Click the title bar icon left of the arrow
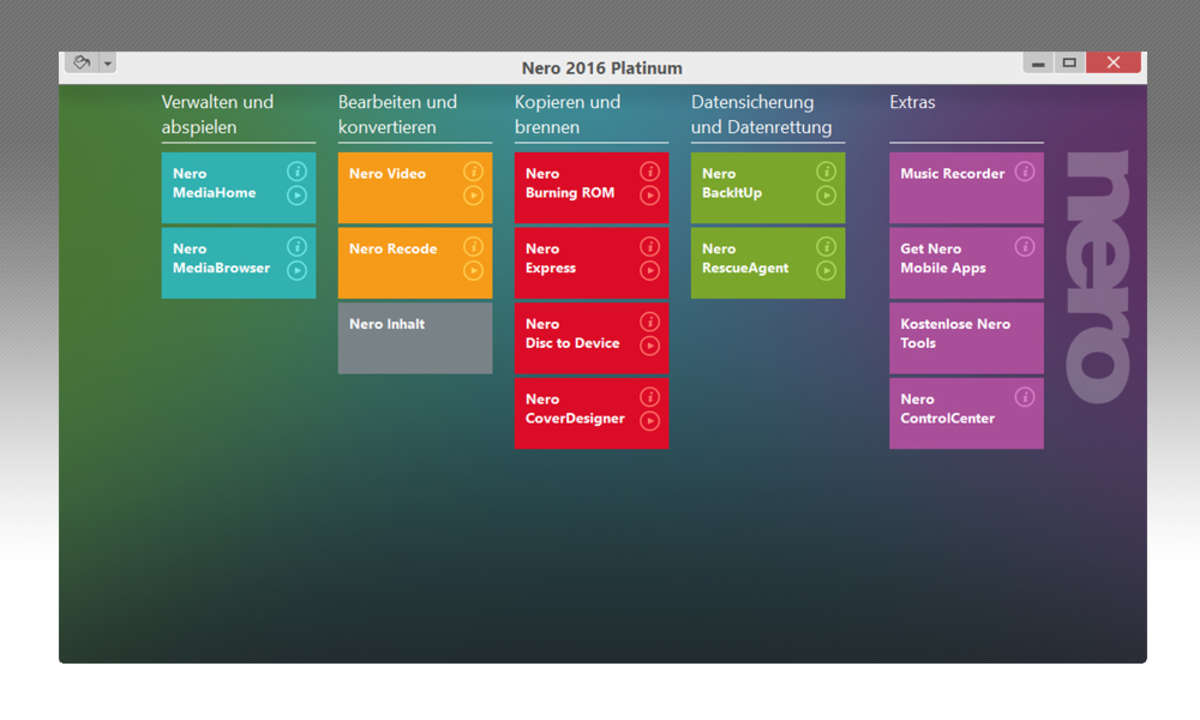 pyautogui.click(x=82, y=63)
